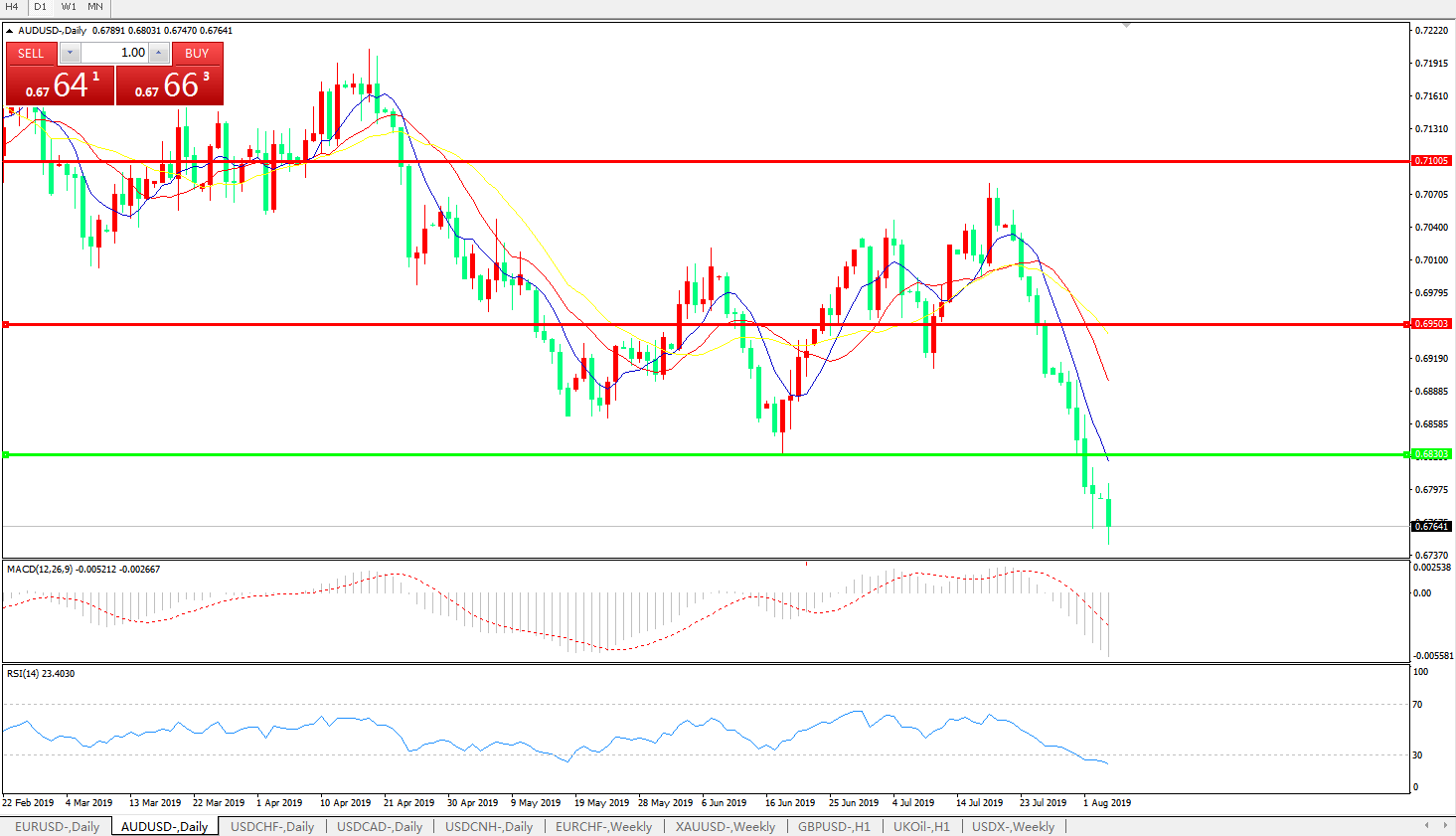Viewport: 1456px width, 836px height.
Task: Decrease lot volume with down arrow
Action: [x=70, y=53]
